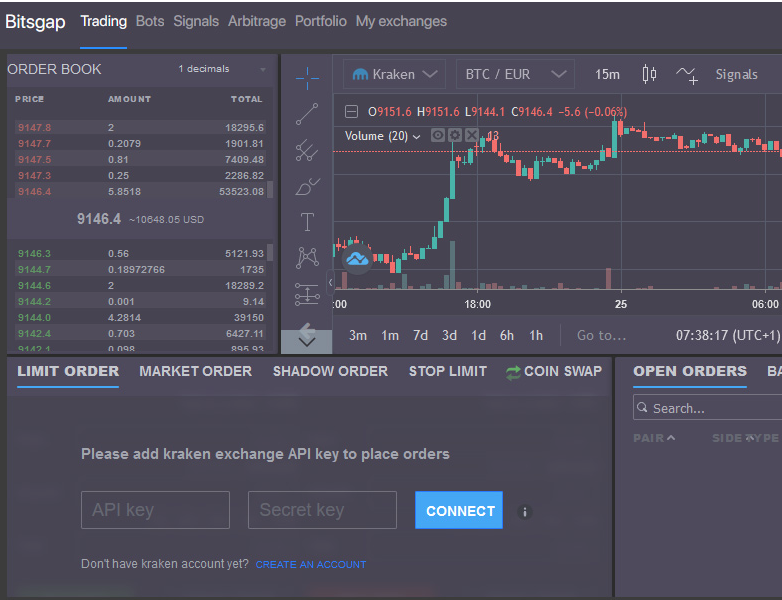
Task: Select the MARKET ORDER tab
Action: pos(196,372)
